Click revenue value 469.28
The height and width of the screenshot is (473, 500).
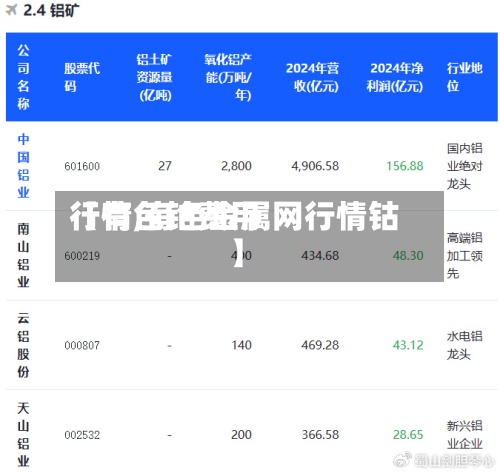[x=320, y=345]
